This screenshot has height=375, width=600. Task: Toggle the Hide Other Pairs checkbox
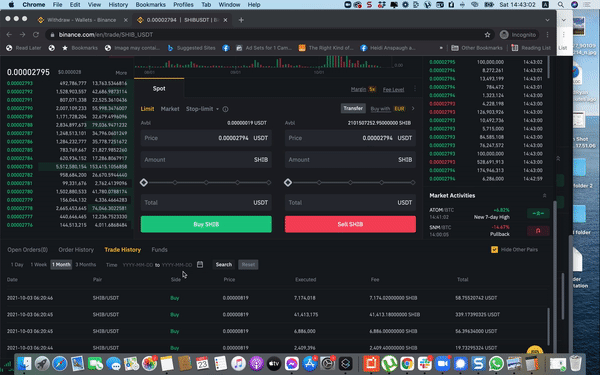[x=494, y=249]
